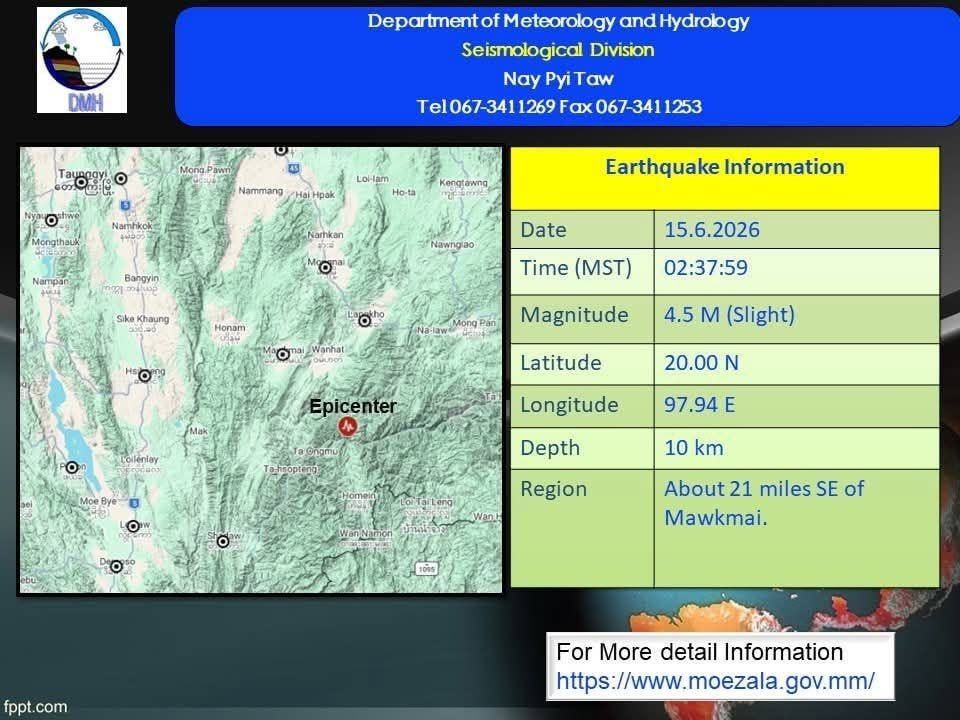Click the route 1095 highway shield
The height and width of the screenshot is (720, 960).
(426, 569)
